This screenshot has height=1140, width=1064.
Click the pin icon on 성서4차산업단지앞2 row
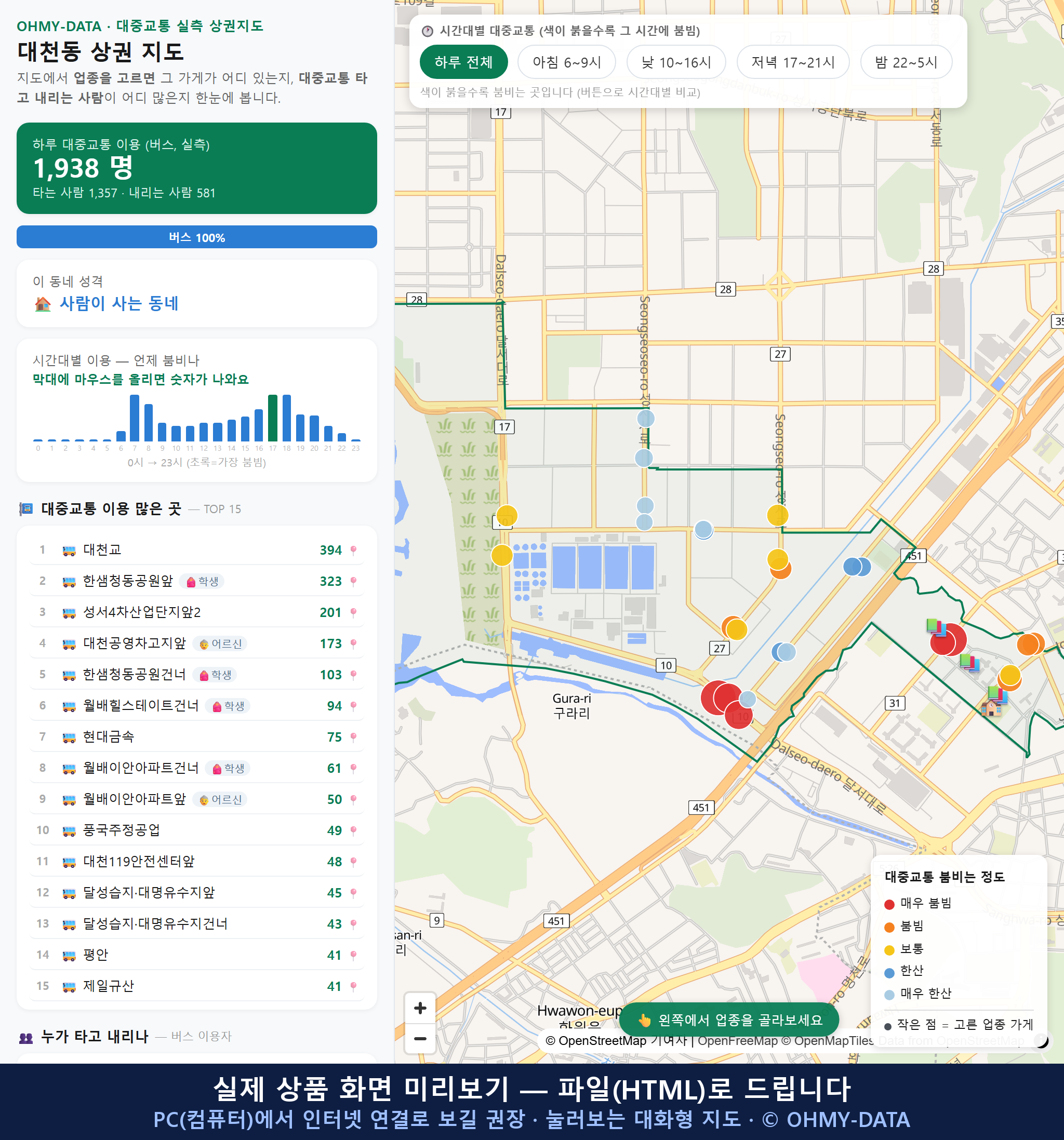353,612
